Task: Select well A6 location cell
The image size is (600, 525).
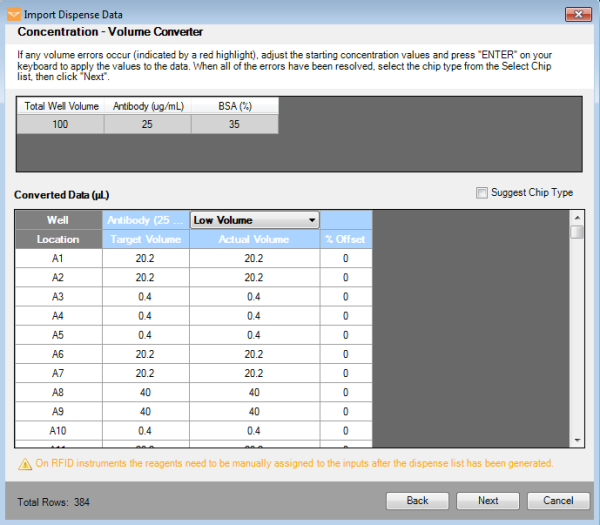Action: (x=59, y=354)
